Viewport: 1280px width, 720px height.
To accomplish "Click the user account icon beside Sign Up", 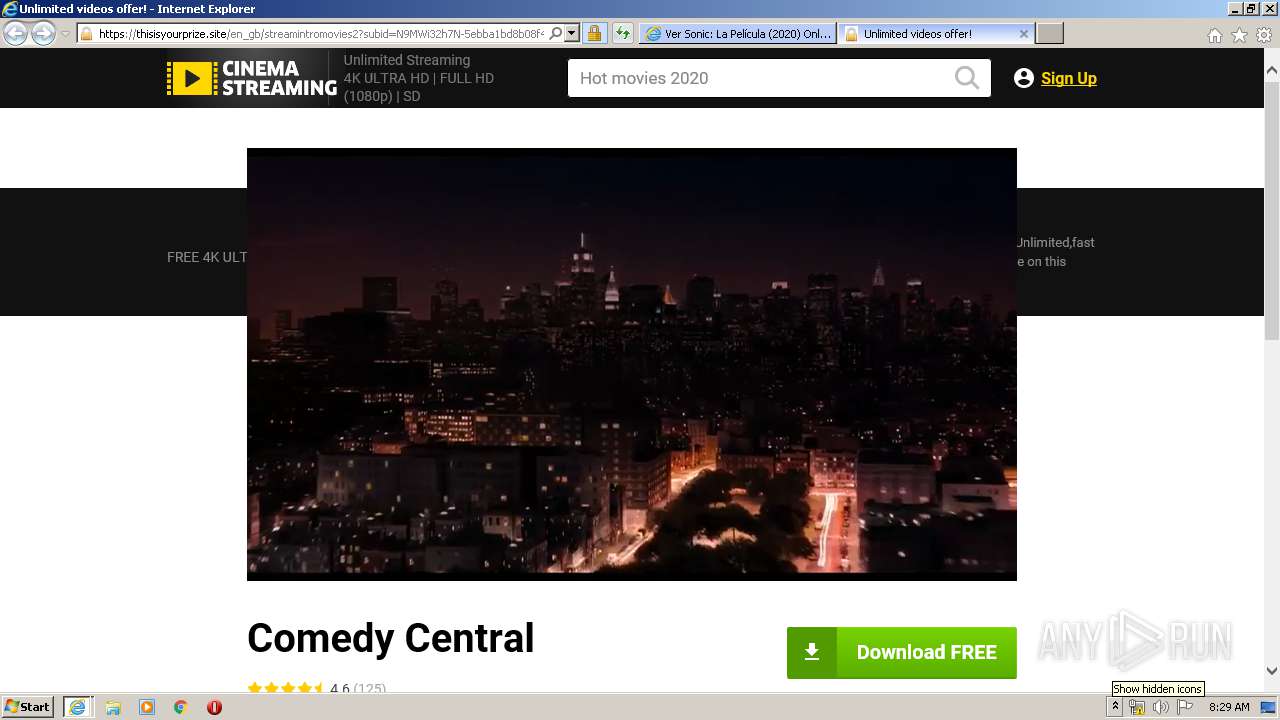I will pos(1023,78).
